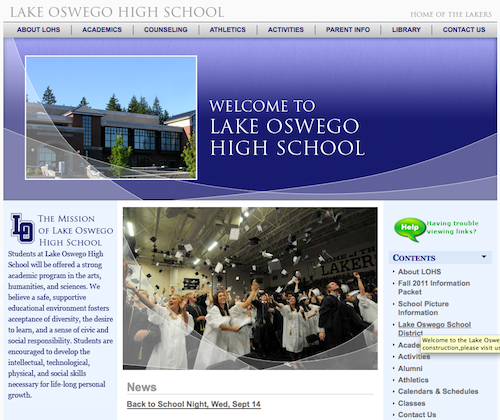Open Fall 2011 Information Packet link
Image resolution: width=500 pixels, height=420 pixels.
pyautogui.click(x=434, y=287)
